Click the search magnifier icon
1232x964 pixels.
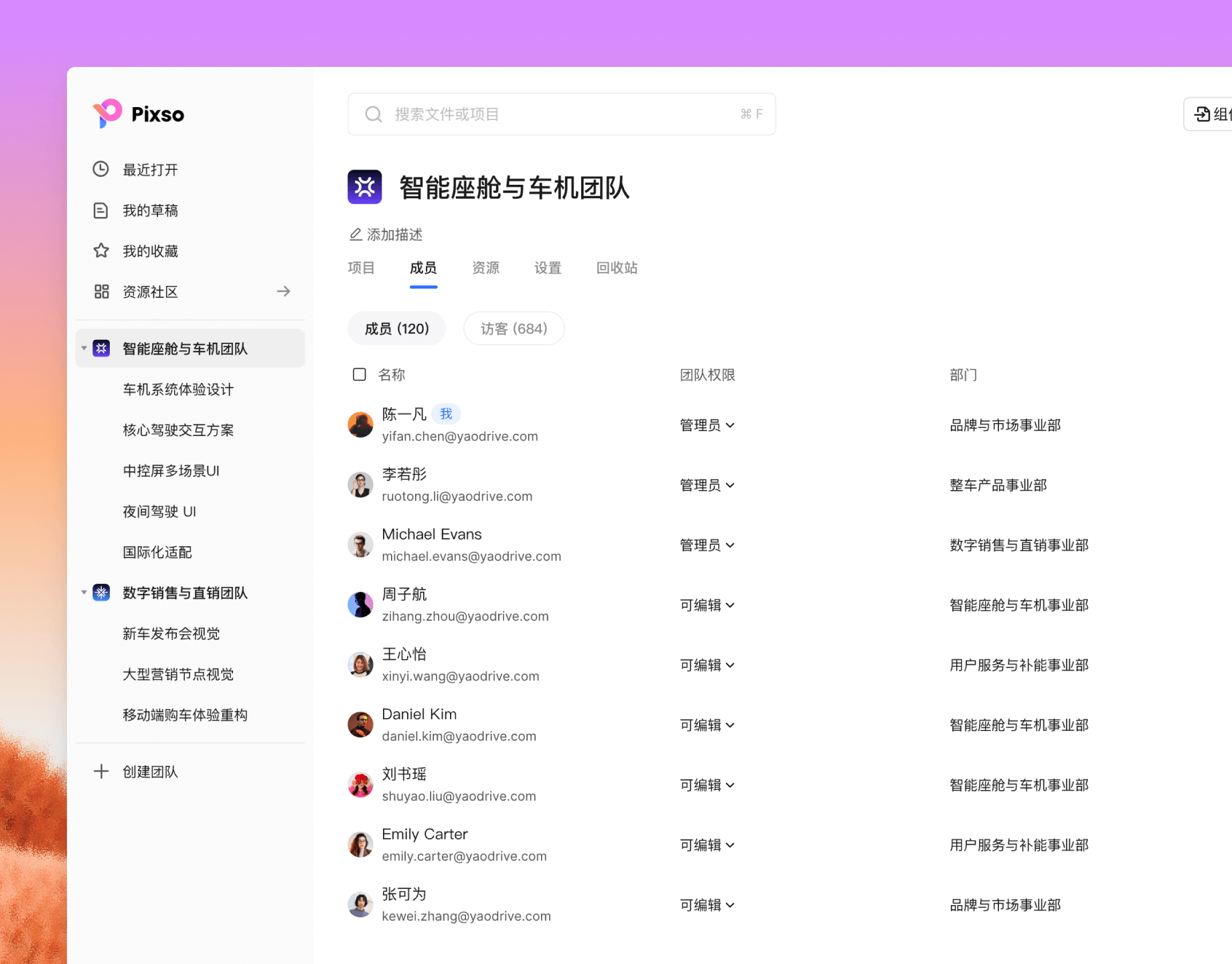coord(373,114)
